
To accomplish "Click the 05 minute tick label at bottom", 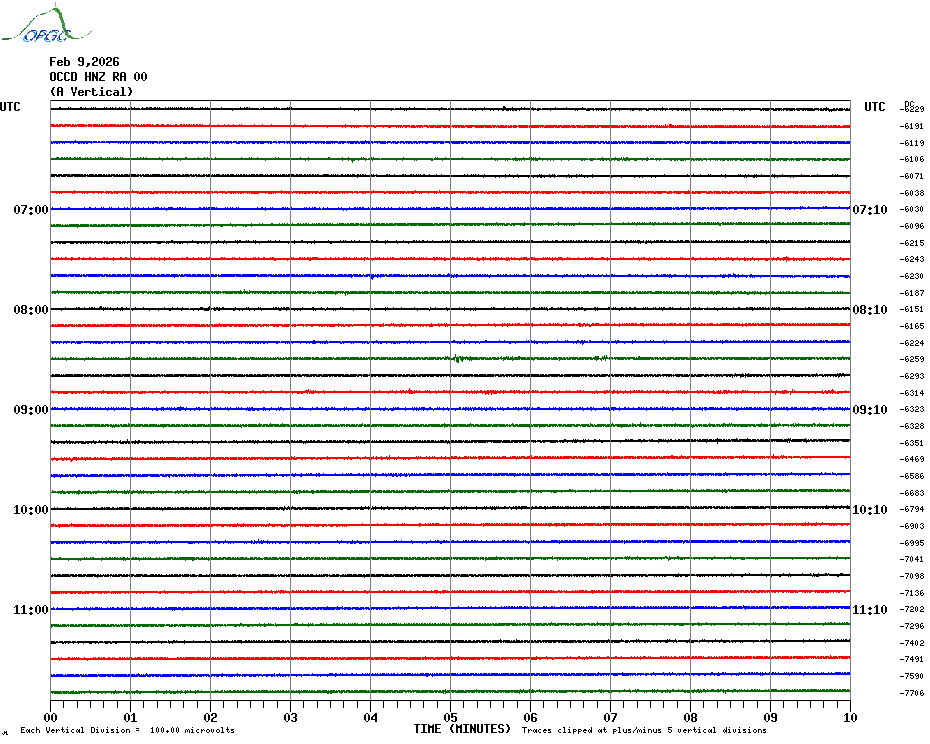I will (x=450, y=717).
